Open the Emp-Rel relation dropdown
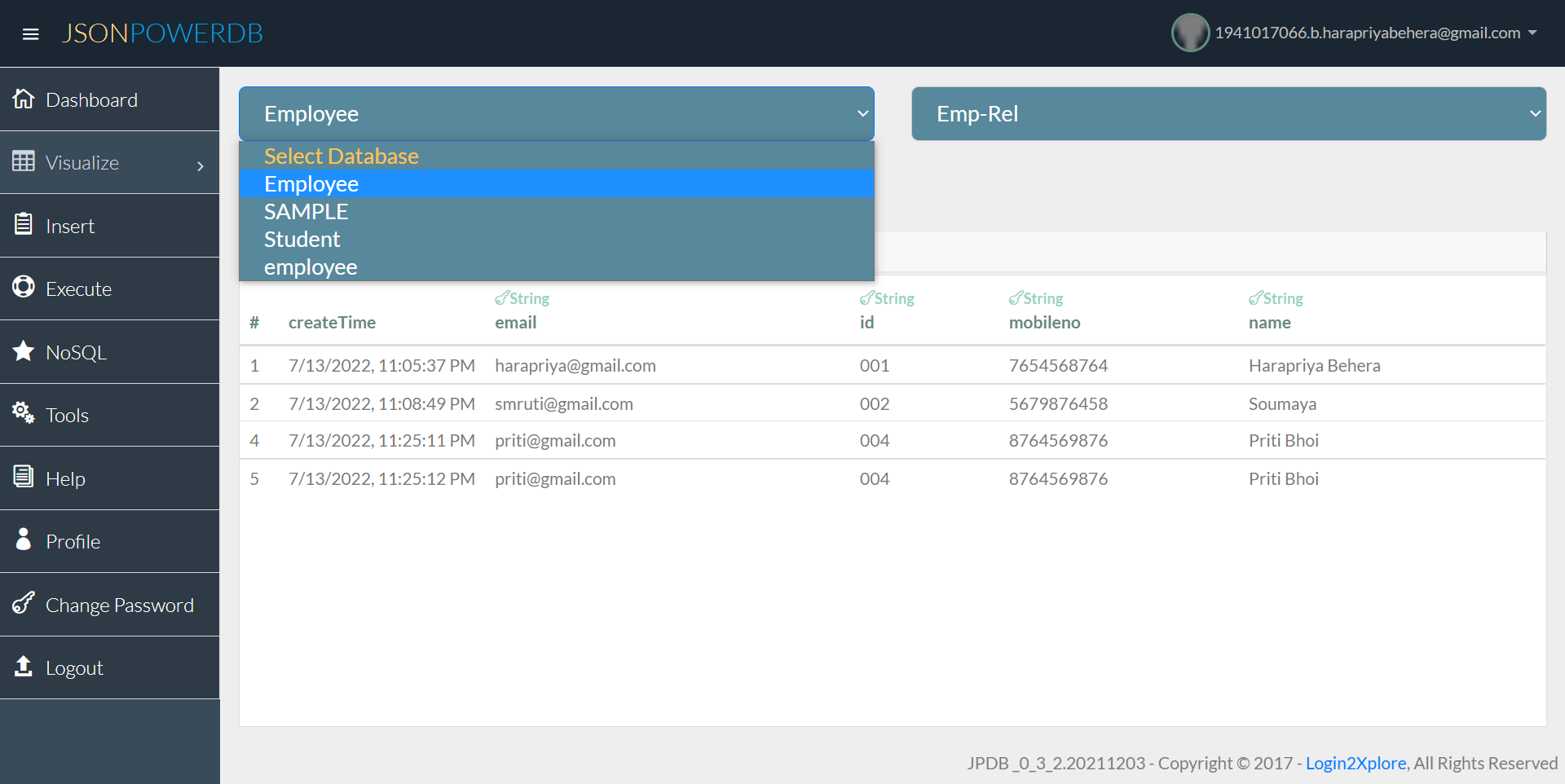1565x784 pixels. (x=1229, y=113)
